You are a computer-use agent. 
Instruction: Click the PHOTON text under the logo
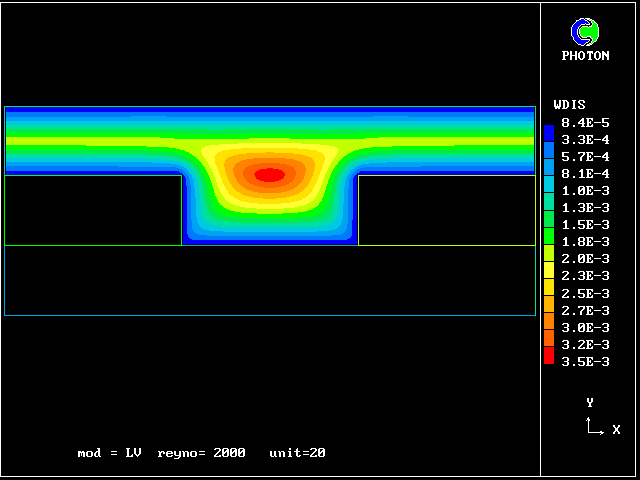point(585,56)
